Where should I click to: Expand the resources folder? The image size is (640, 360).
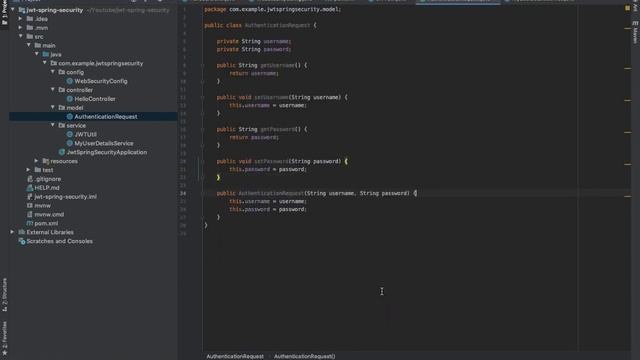36,161
